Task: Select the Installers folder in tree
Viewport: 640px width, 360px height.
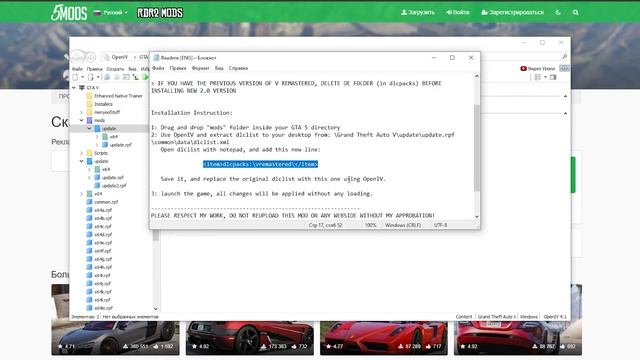Action: (x=103, y=104)
